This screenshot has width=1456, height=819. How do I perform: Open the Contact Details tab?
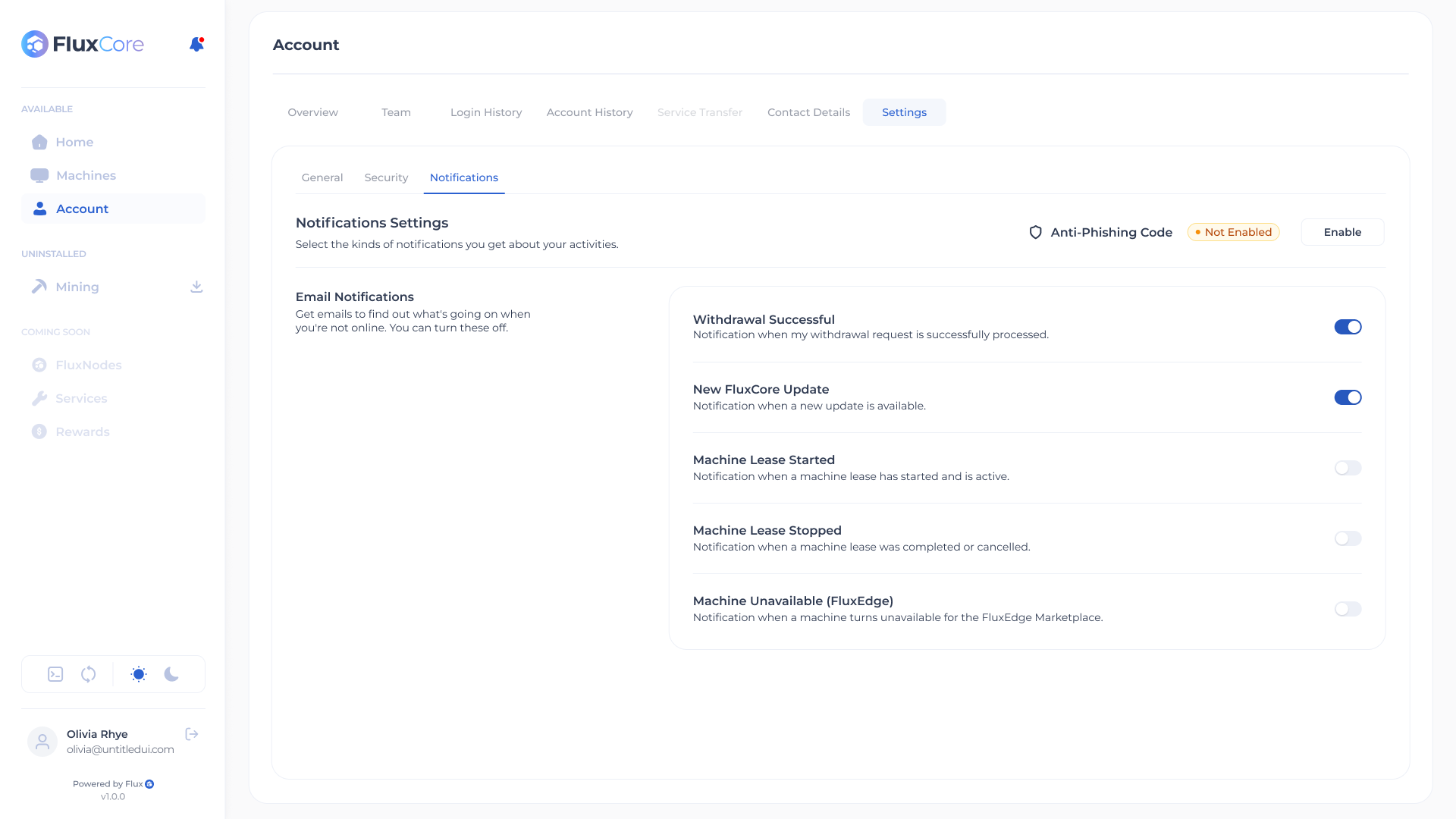(x=808, y=112)
